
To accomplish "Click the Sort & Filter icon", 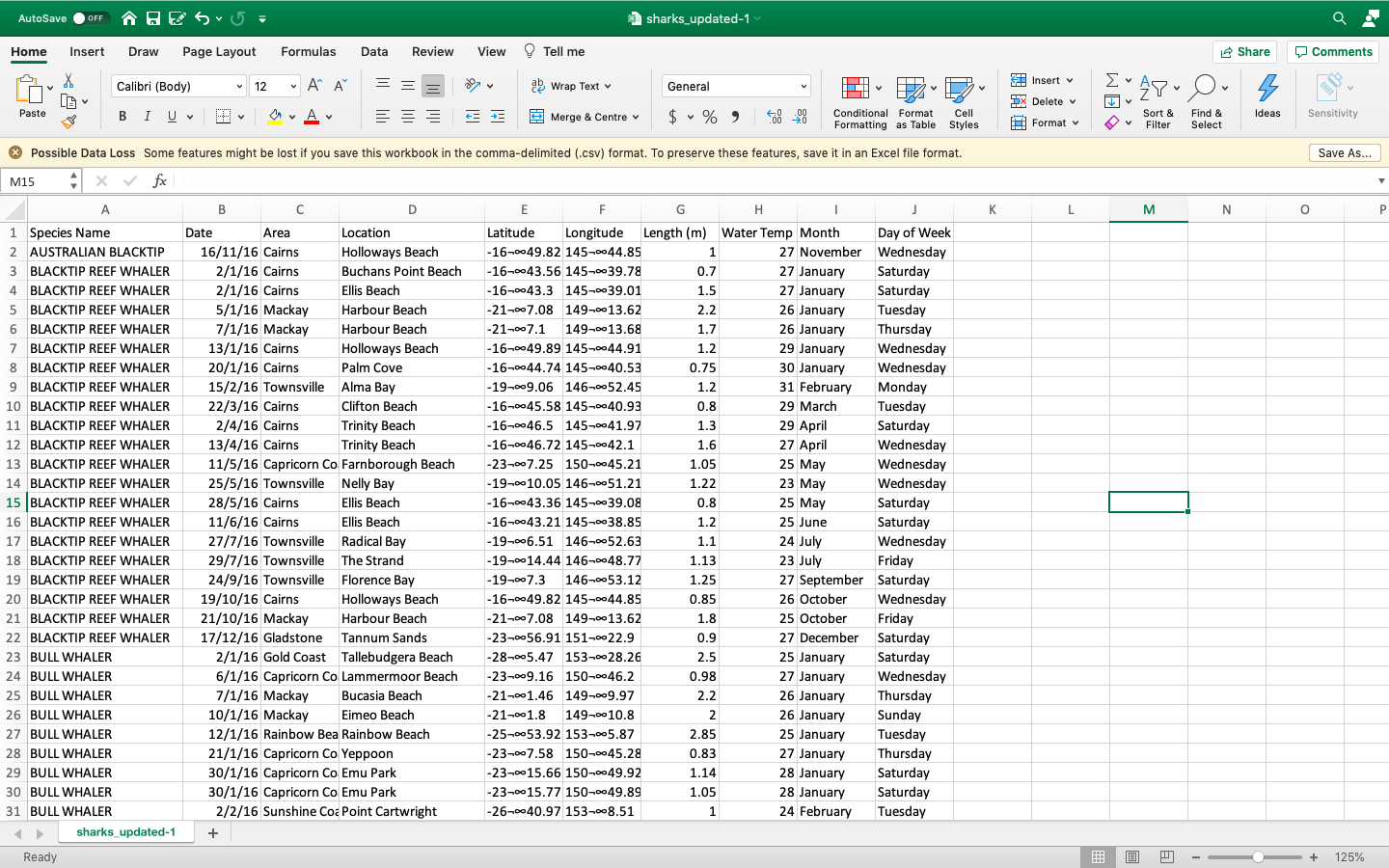I will [x=1157, y=102].
